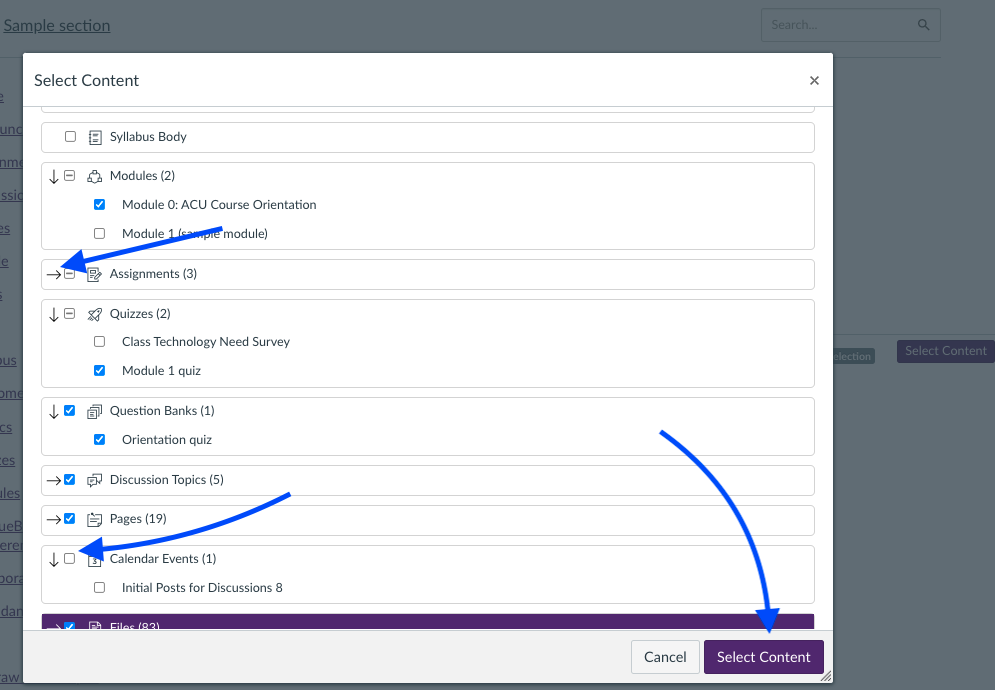Click the Assignments icon
The height and width of the screenshot is (690, 995).
95,274
